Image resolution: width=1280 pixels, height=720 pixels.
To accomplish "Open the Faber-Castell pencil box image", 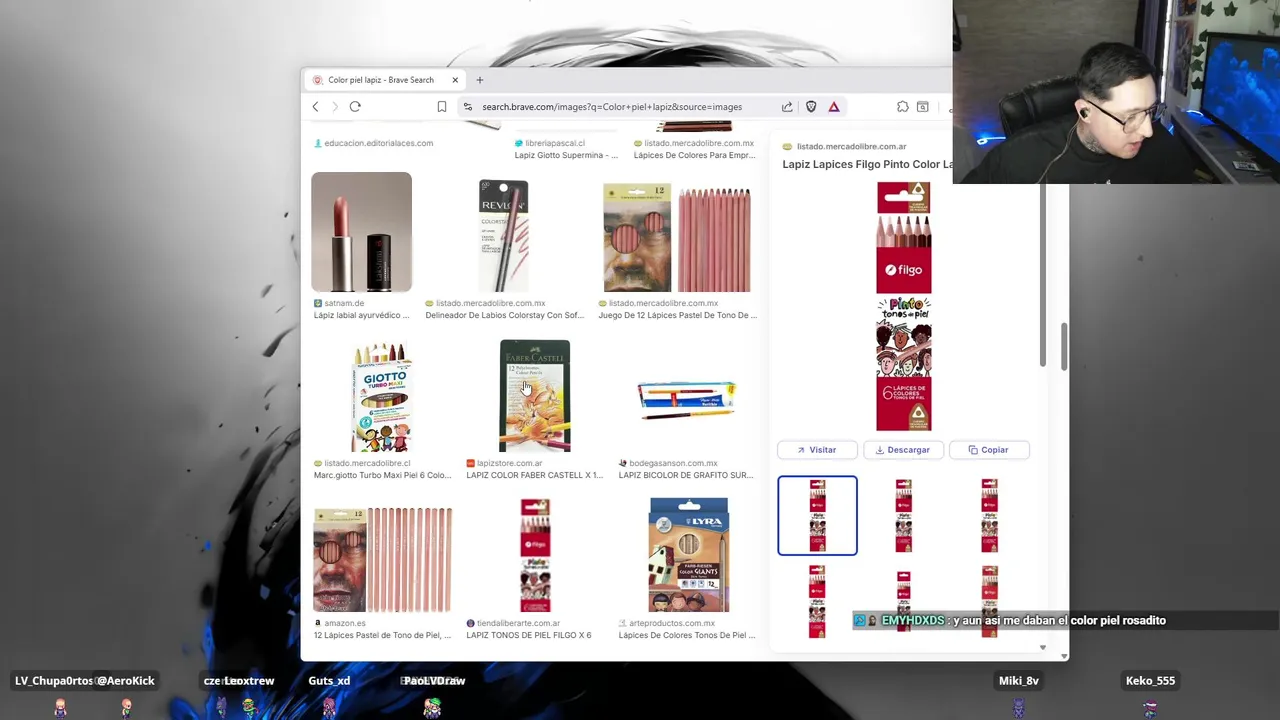I will tap(535, 396).
